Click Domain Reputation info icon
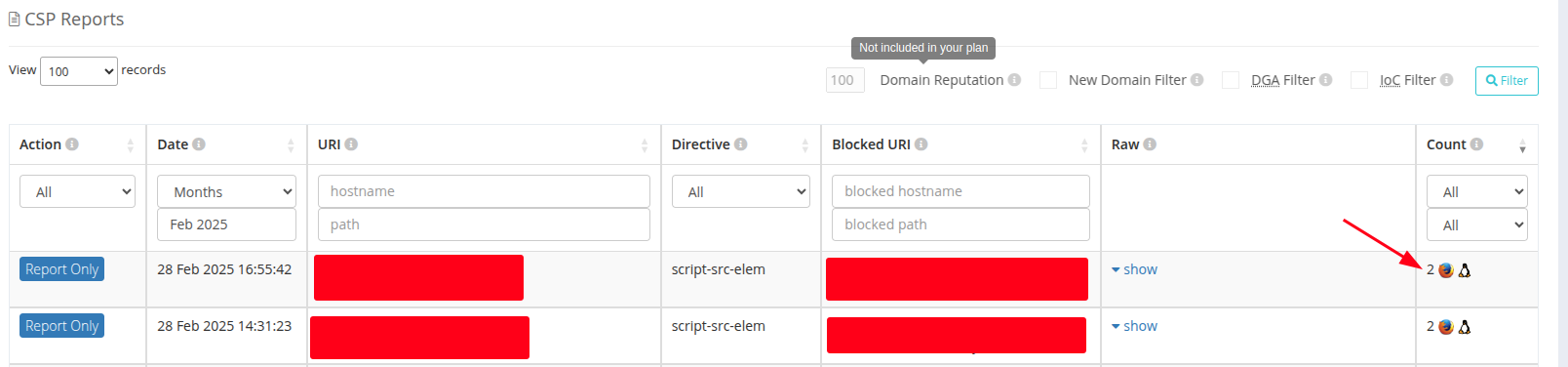This screenshot has height=367, width=1568. coord(1014,80)
